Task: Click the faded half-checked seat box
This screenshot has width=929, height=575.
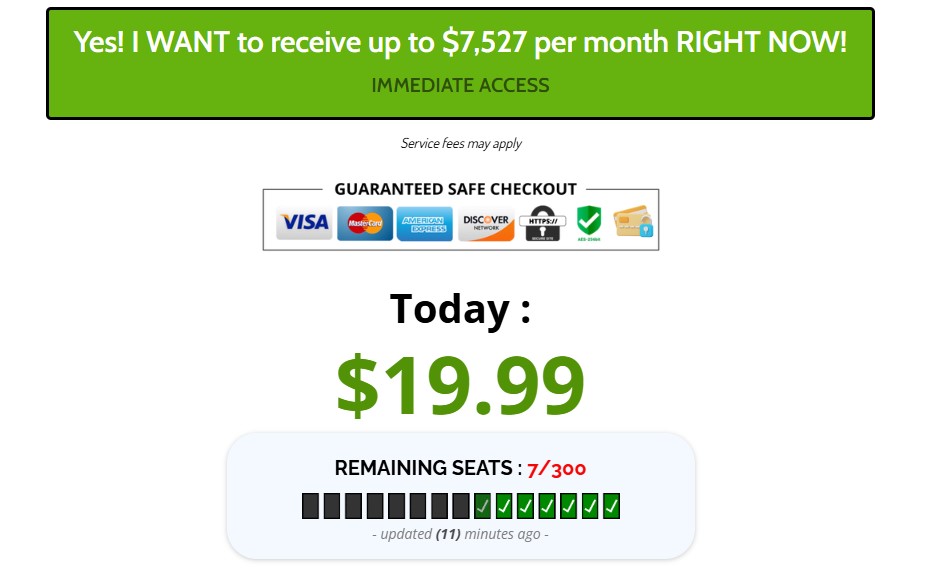Action: [x=483, y=506]
